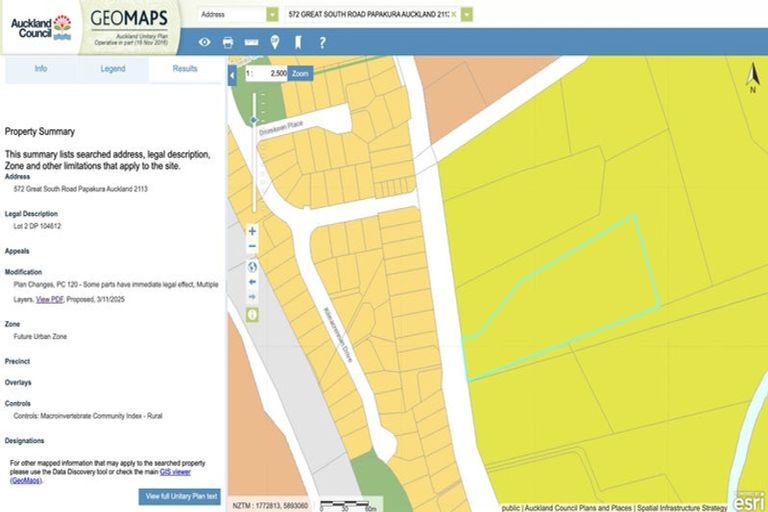This screenshot has width=768, height=512.
Task: Zoom in with the plus button
Action: tap(252, 231)
